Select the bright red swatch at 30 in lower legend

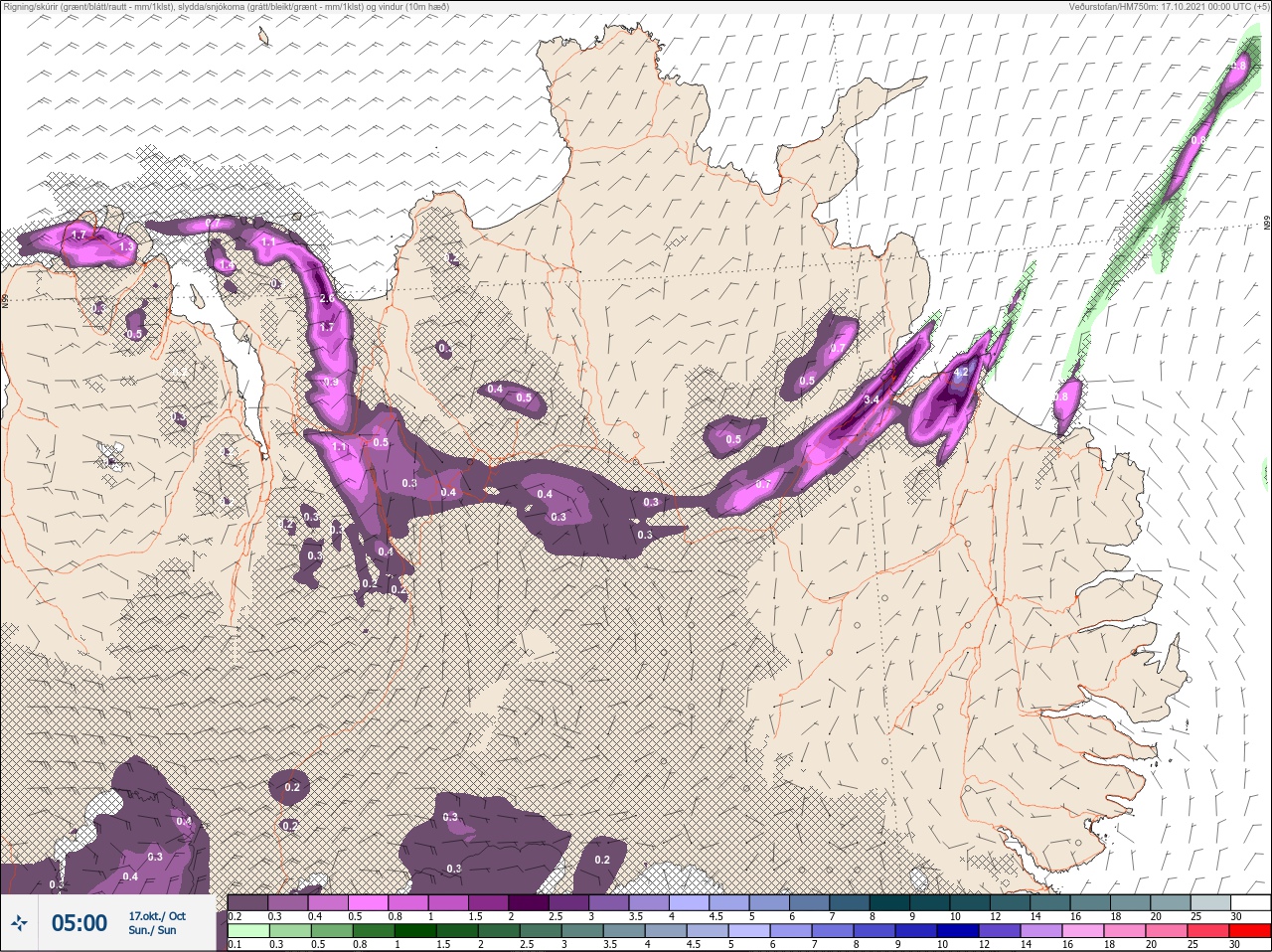(x=1251, y=931)
